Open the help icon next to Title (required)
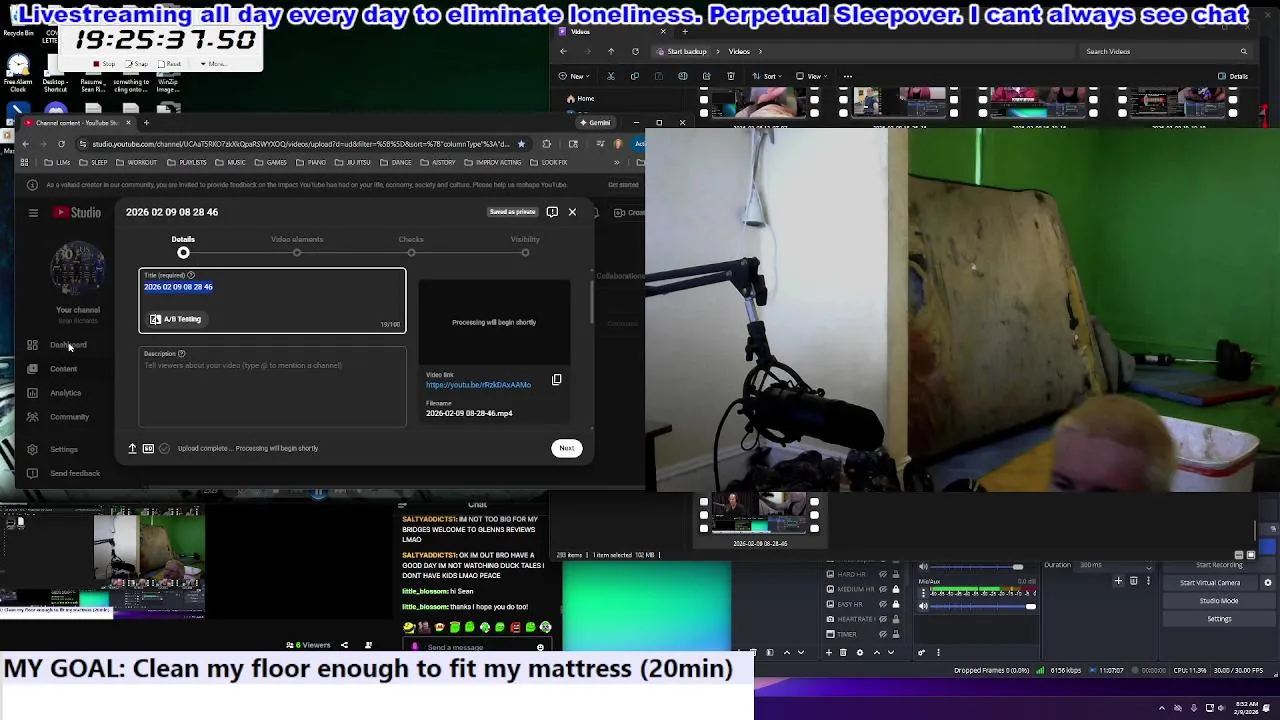Viewport: 1280px width, 720px height. [191, 275]
